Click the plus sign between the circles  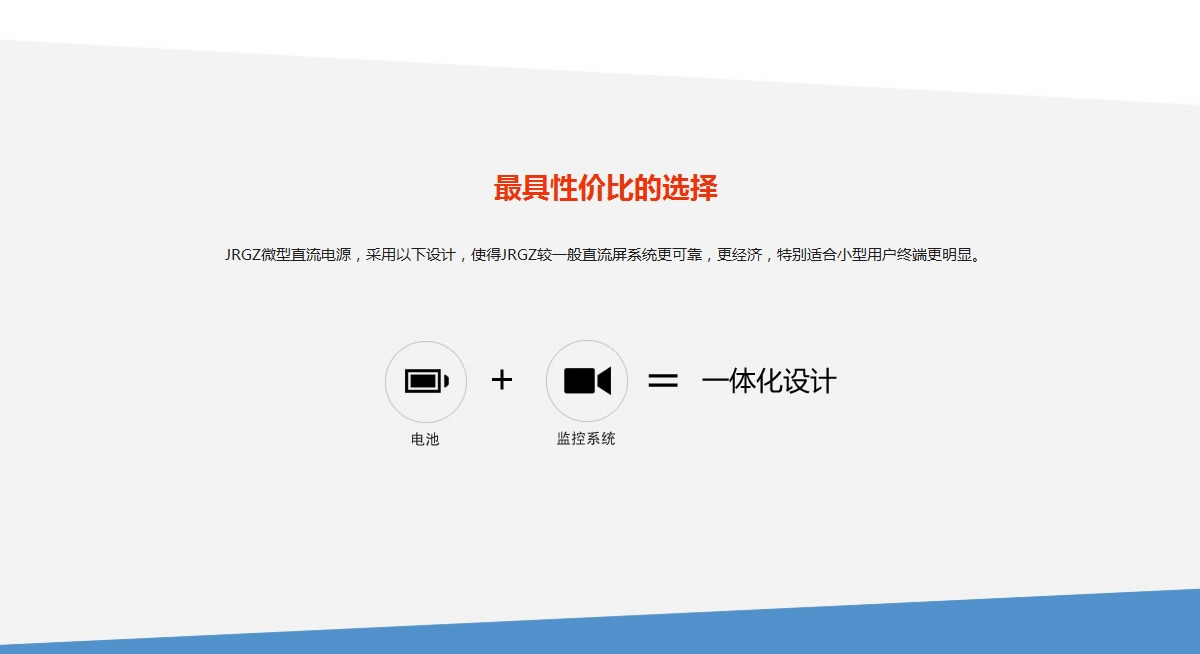point(502,380)
